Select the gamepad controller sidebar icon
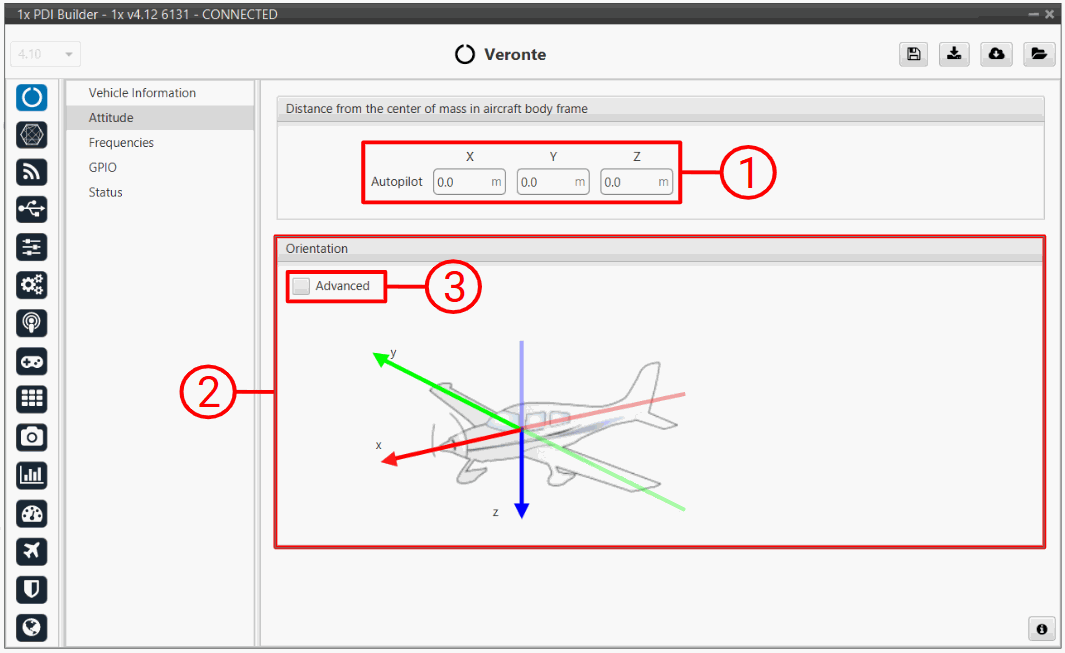Viewport: 1065px width, 653px height. tap(32, 361)
